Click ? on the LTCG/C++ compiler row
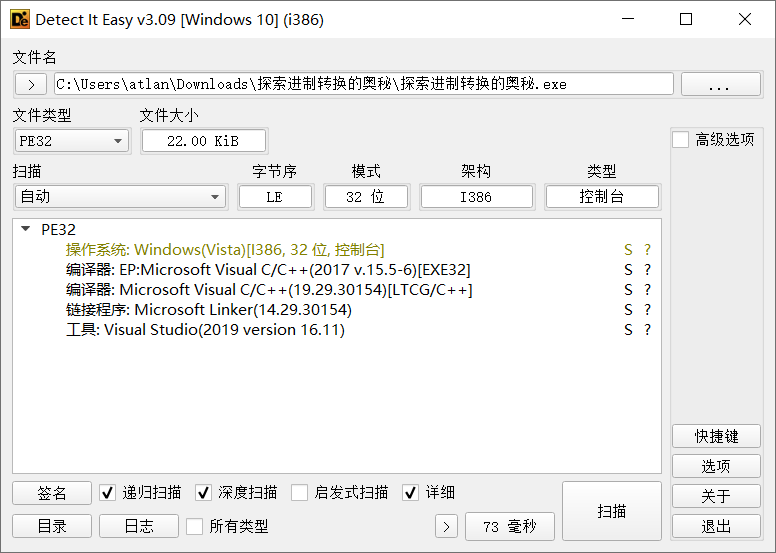Viewport: 776px width, 553px height. (647, 290)
